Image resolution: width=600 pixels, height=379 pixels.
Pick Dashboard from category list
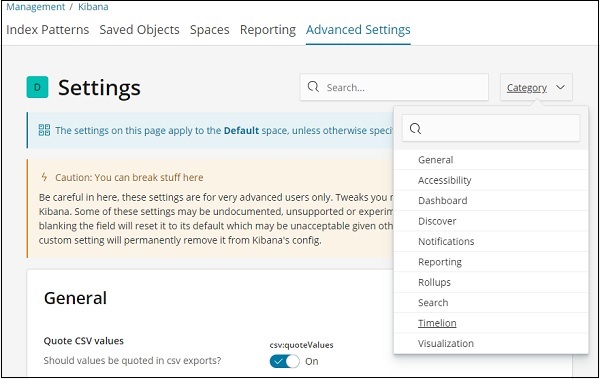(491, 201)
